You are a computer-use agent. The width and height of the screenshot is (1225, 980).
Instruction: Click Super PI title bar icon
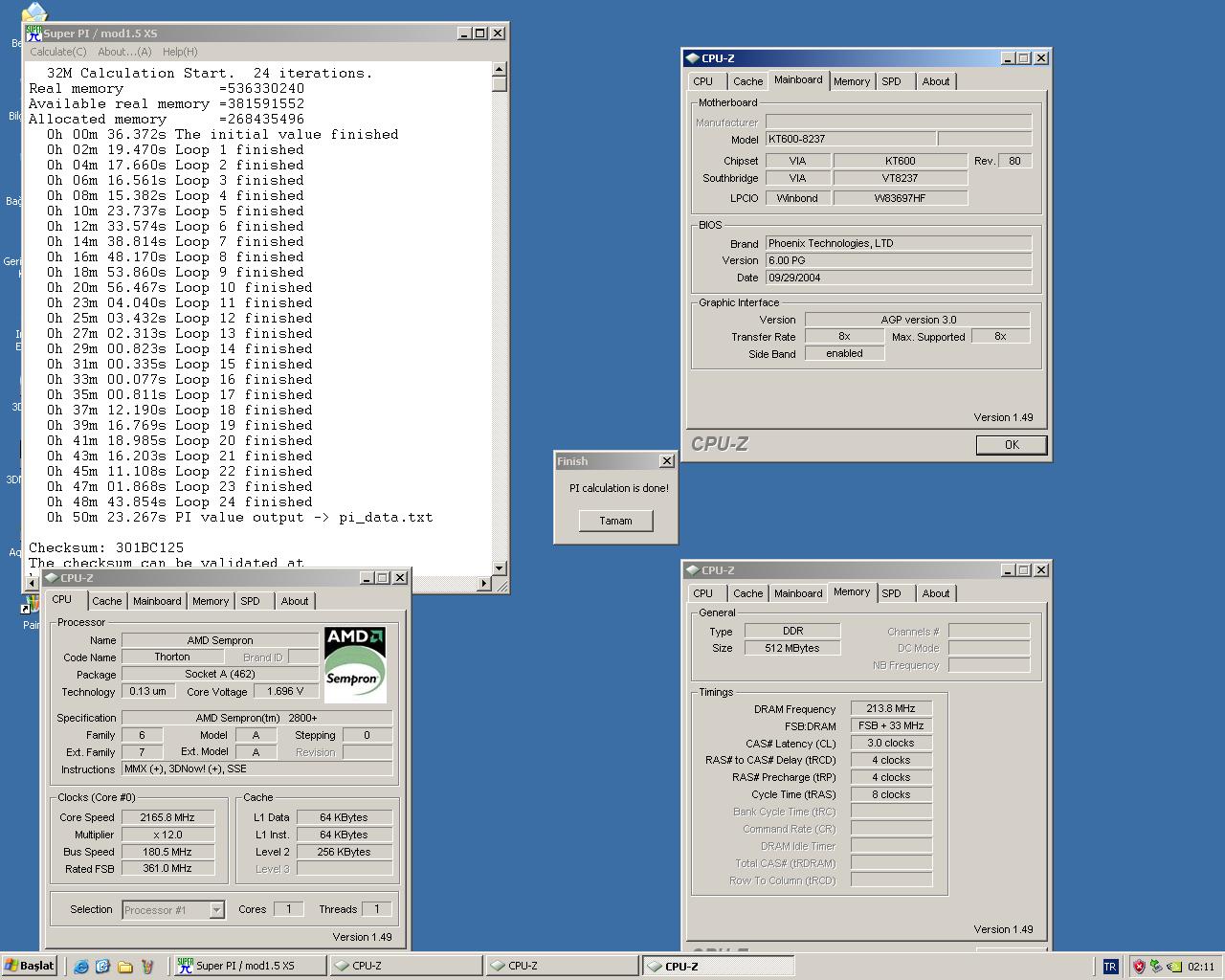(34, 33)
